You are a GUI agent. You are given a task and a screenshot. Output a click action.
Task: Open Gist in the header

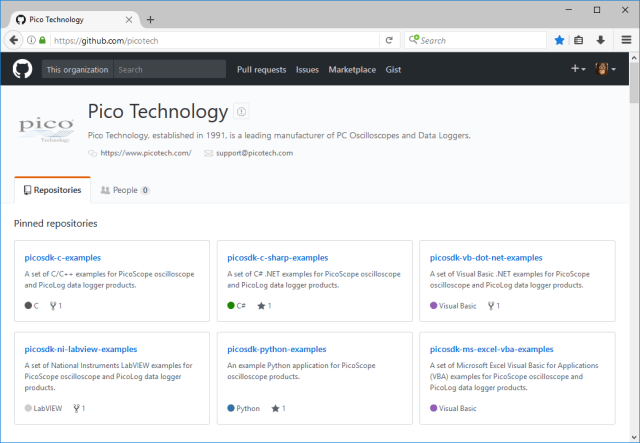pos(393,69)
